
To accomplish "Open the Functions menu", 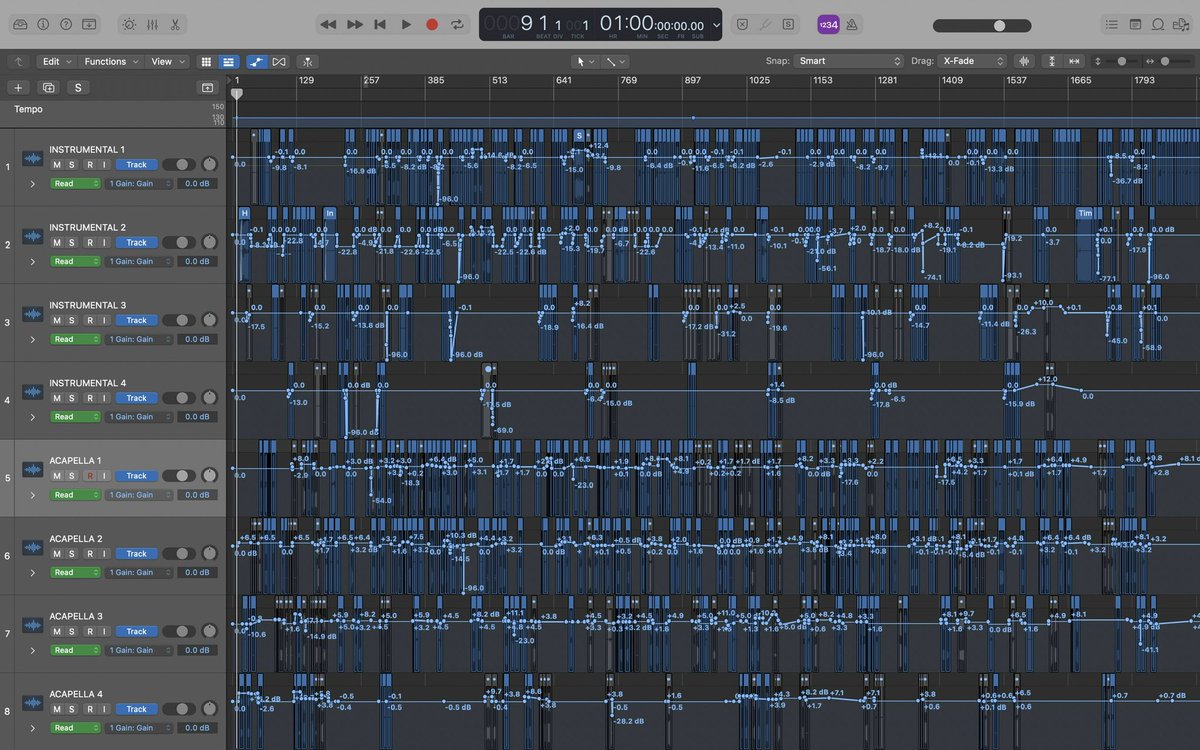I will (x=110, y=61).
